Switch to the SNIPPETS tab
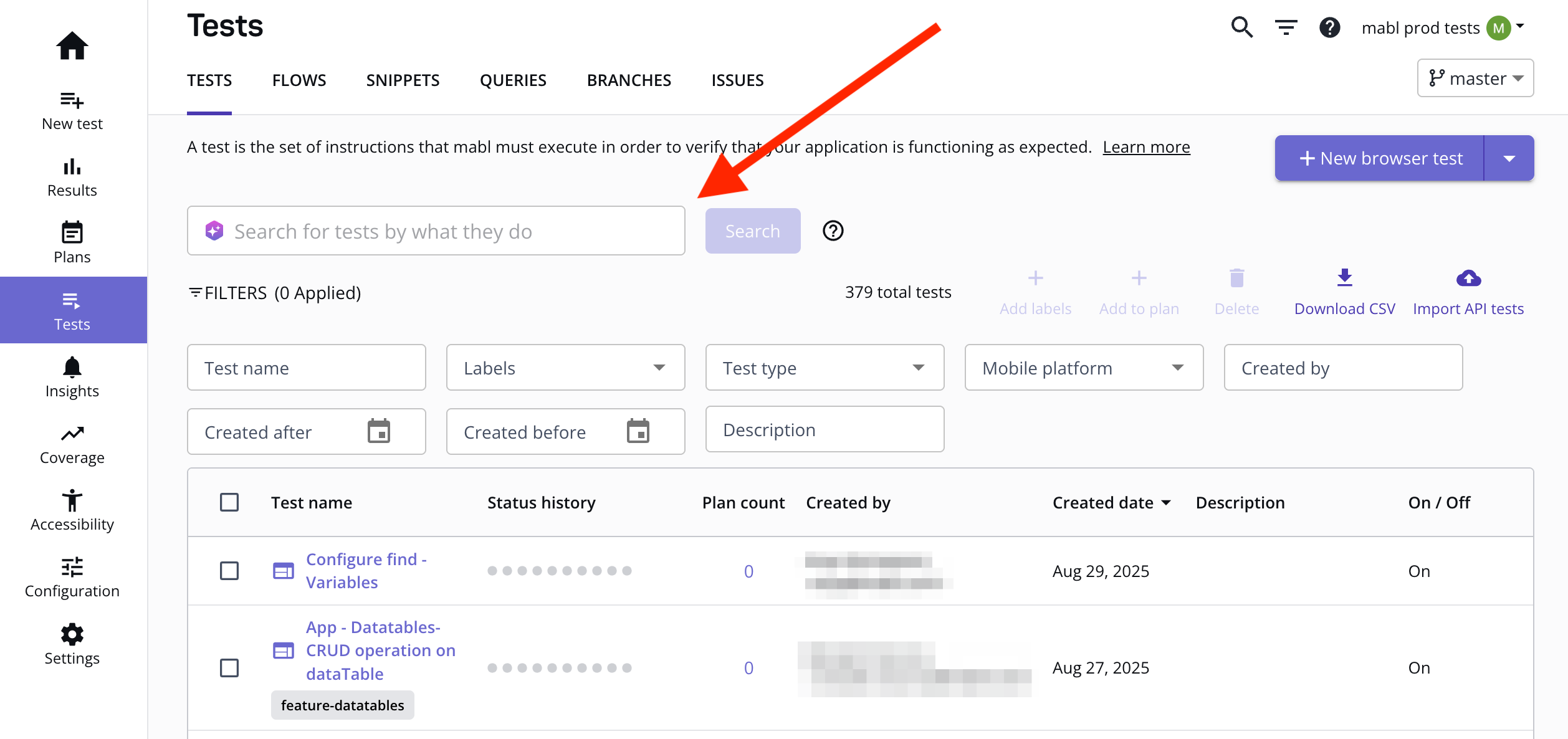The width and height of the screenshot is (1568, 739). pyautogui.click(x=403, y=80)
